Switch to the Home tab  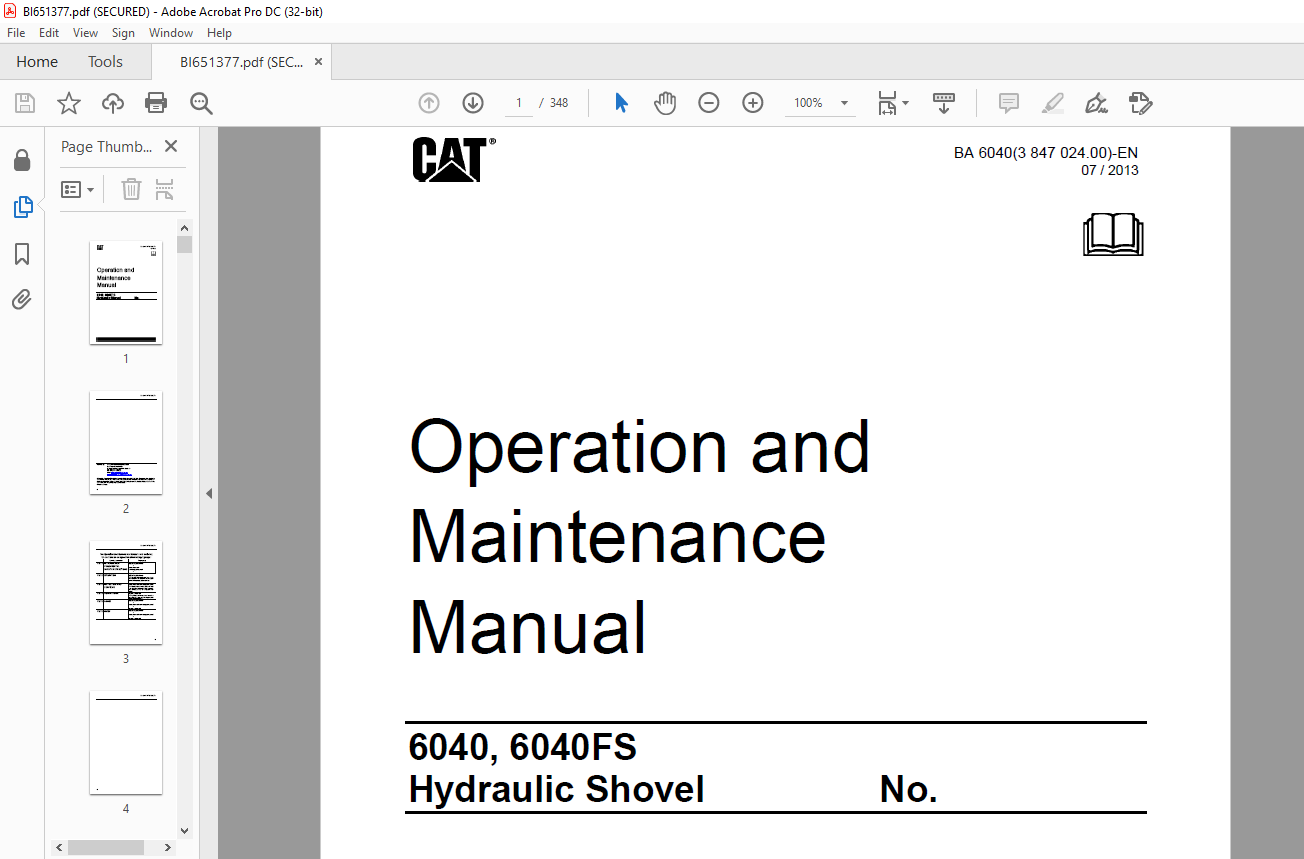click(37, 62)
